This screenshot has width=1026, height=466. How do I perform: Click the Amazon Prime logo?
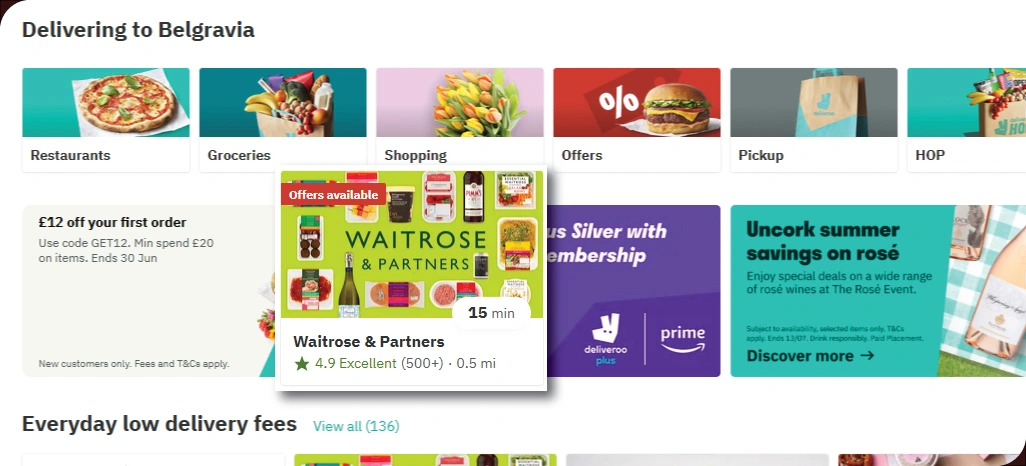coord(682,340)
